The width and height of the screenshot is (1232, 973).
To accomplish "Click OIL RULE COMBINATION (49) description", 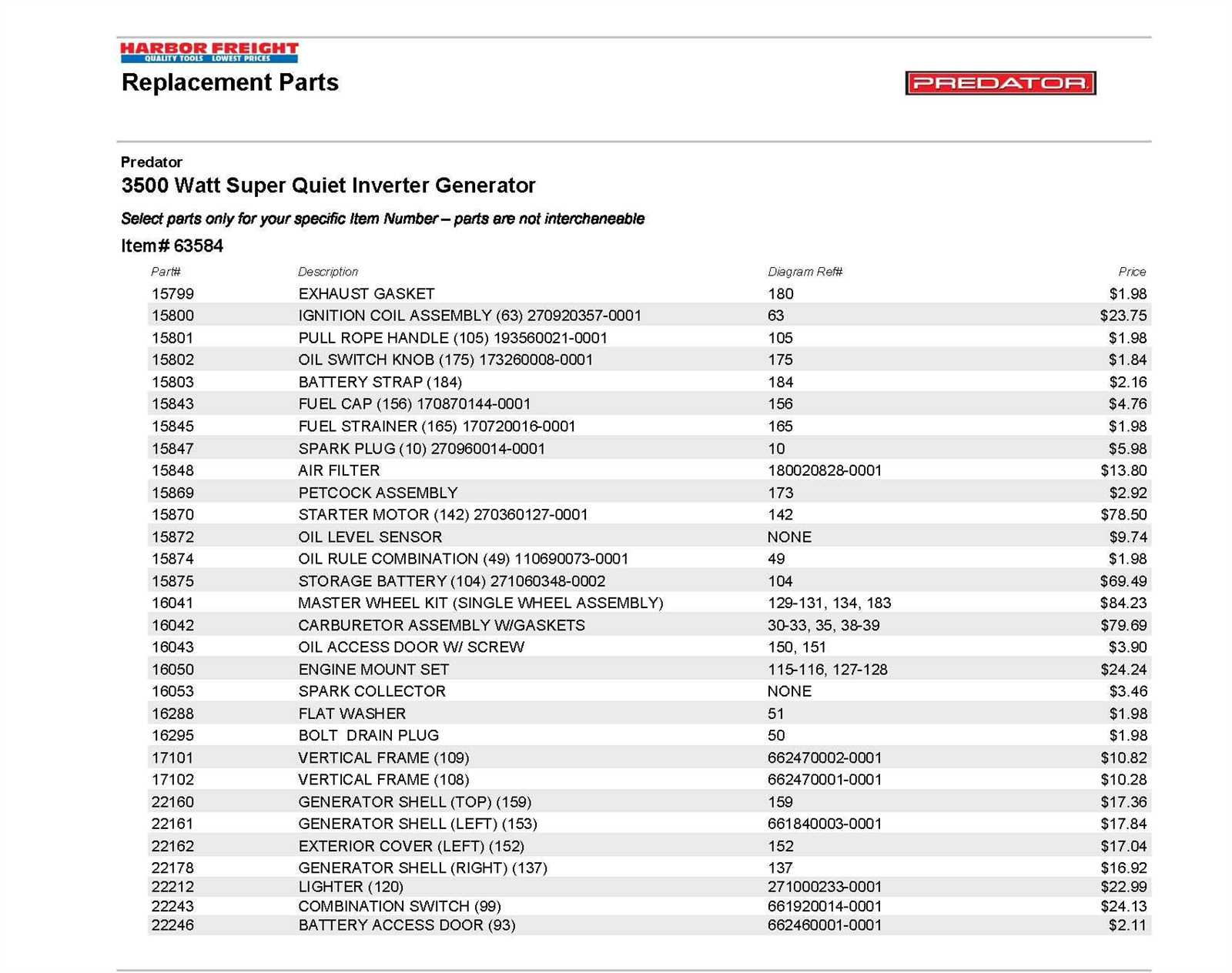I will coord(464,559).
